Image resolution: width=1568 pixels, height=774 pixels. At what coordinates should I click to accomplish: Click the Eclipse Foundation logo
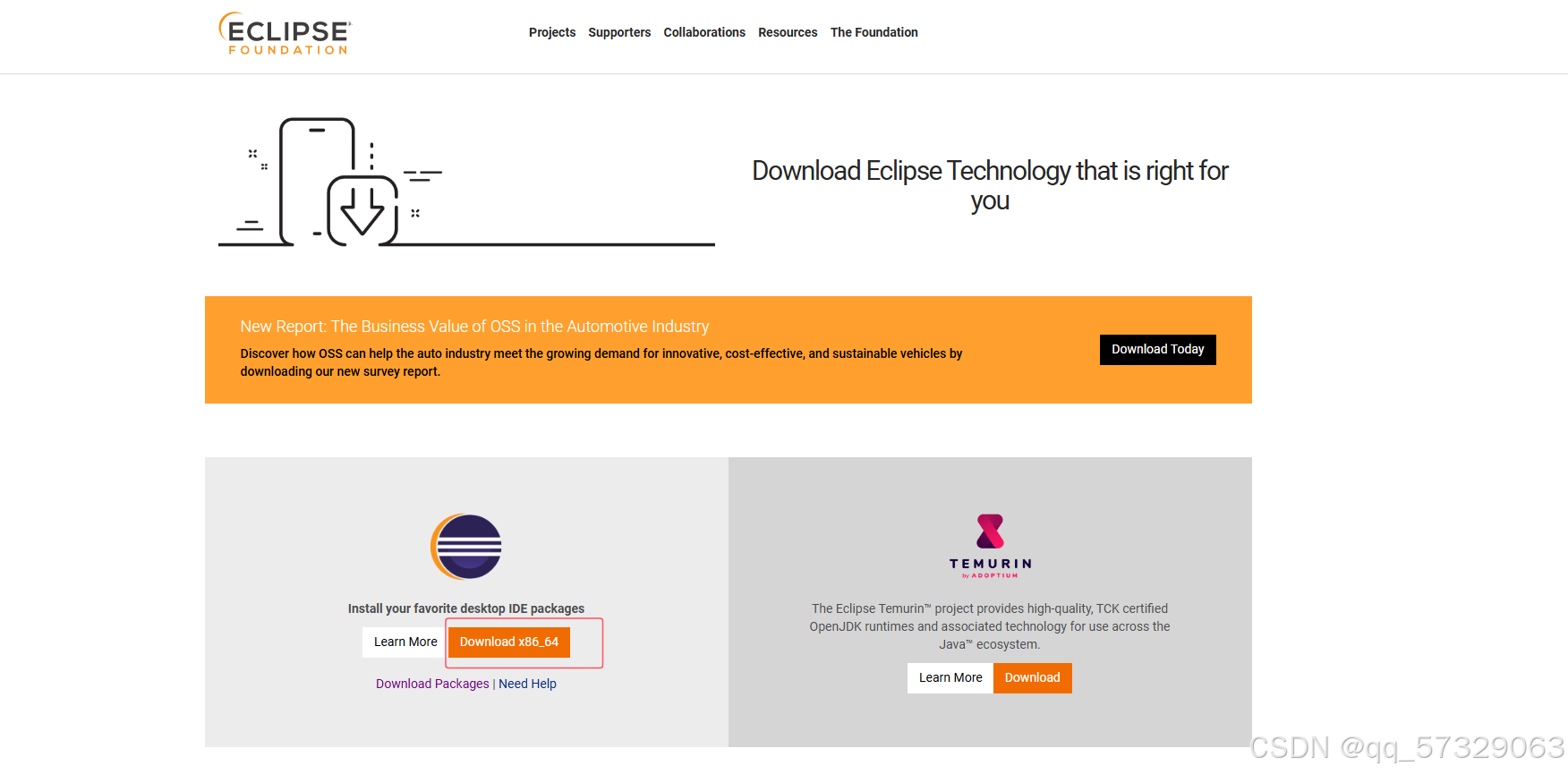click(x=285, y=33)
